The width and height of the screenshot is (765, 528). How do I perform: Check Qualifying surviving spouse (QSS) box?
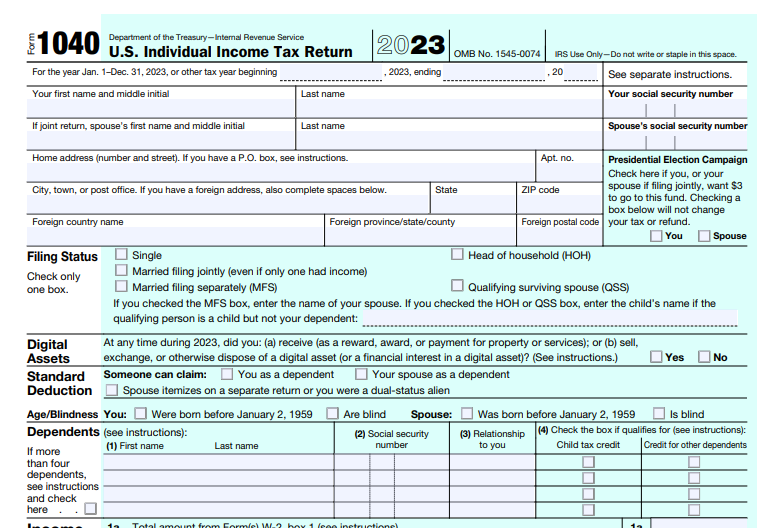[457, 285]
